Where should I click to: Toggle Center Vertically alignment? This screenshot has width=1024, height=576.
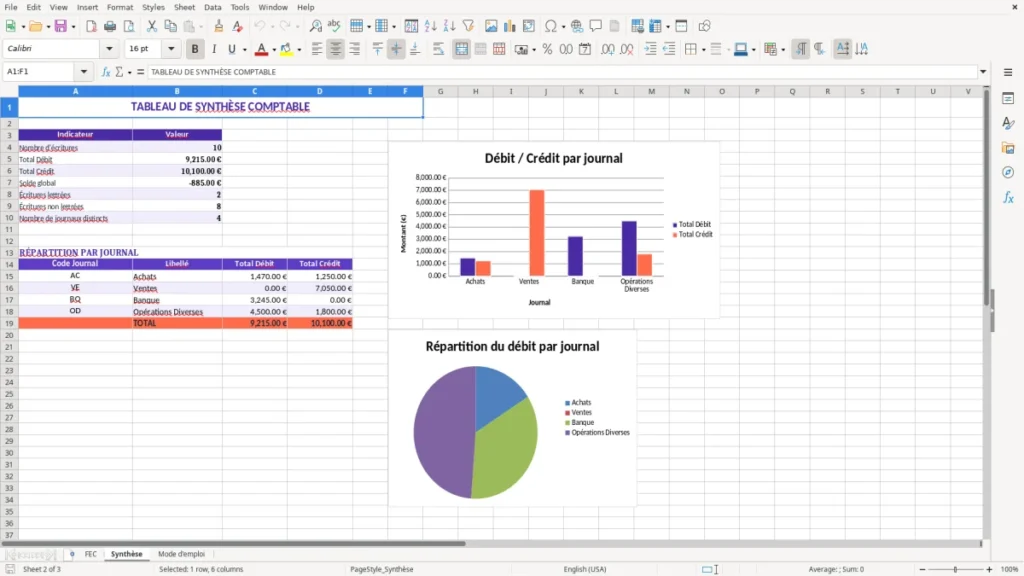click(x=396, y=49)
